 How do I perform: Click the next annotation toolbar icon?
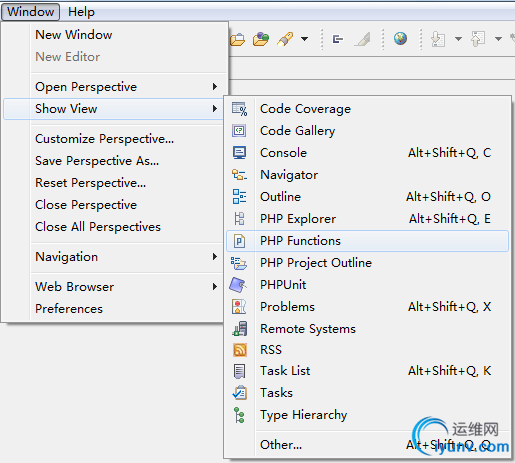pos(438,39)
